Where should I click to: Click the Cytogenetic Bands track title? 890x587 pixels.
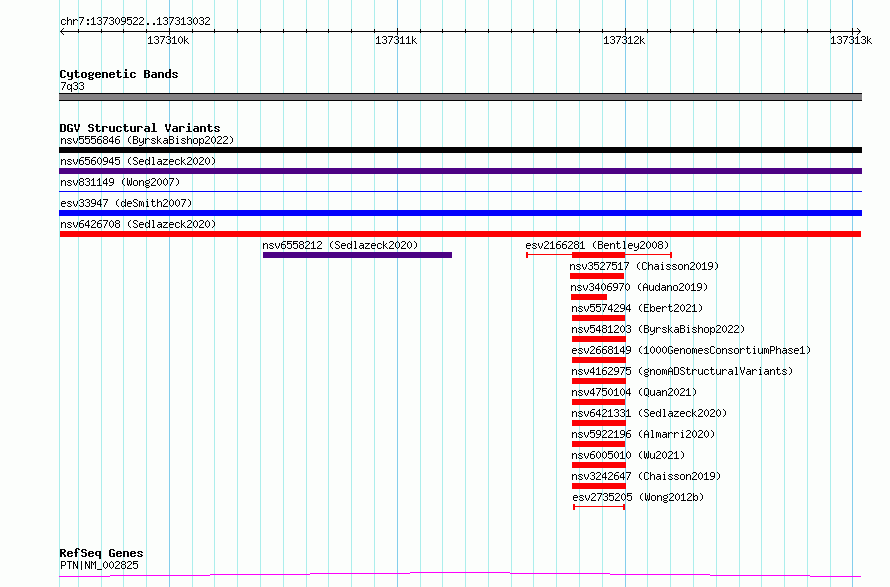119,74
